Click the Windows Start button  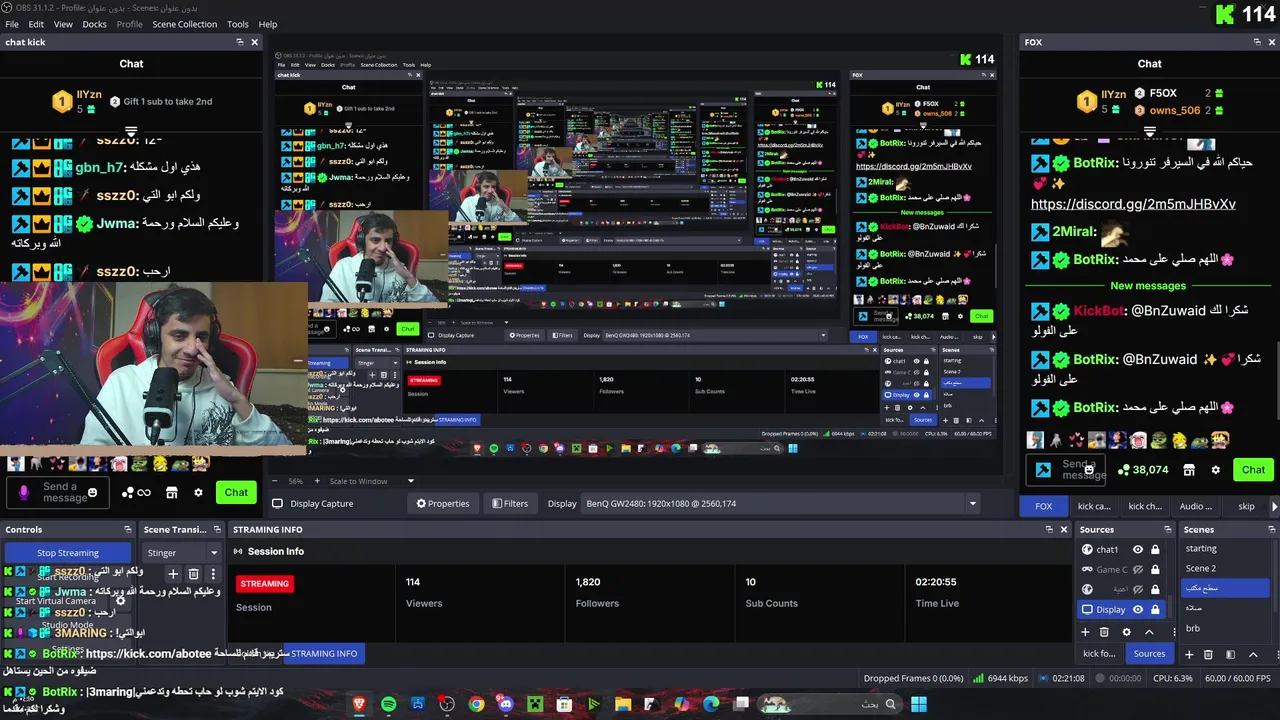click(x=919, y=704)
